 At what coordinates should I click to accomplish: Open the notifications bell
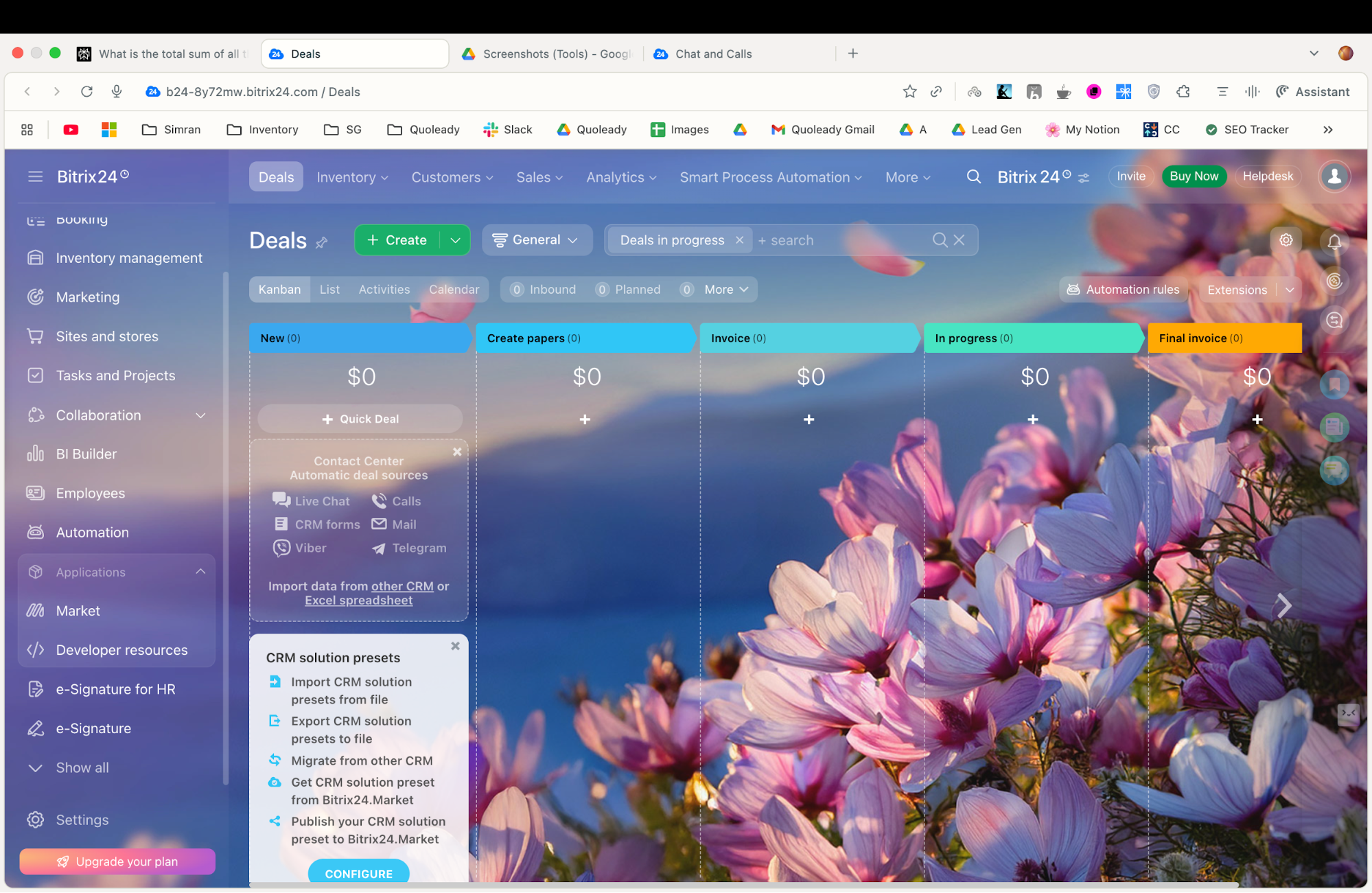pyautogui.click(x=1334, y=242)
